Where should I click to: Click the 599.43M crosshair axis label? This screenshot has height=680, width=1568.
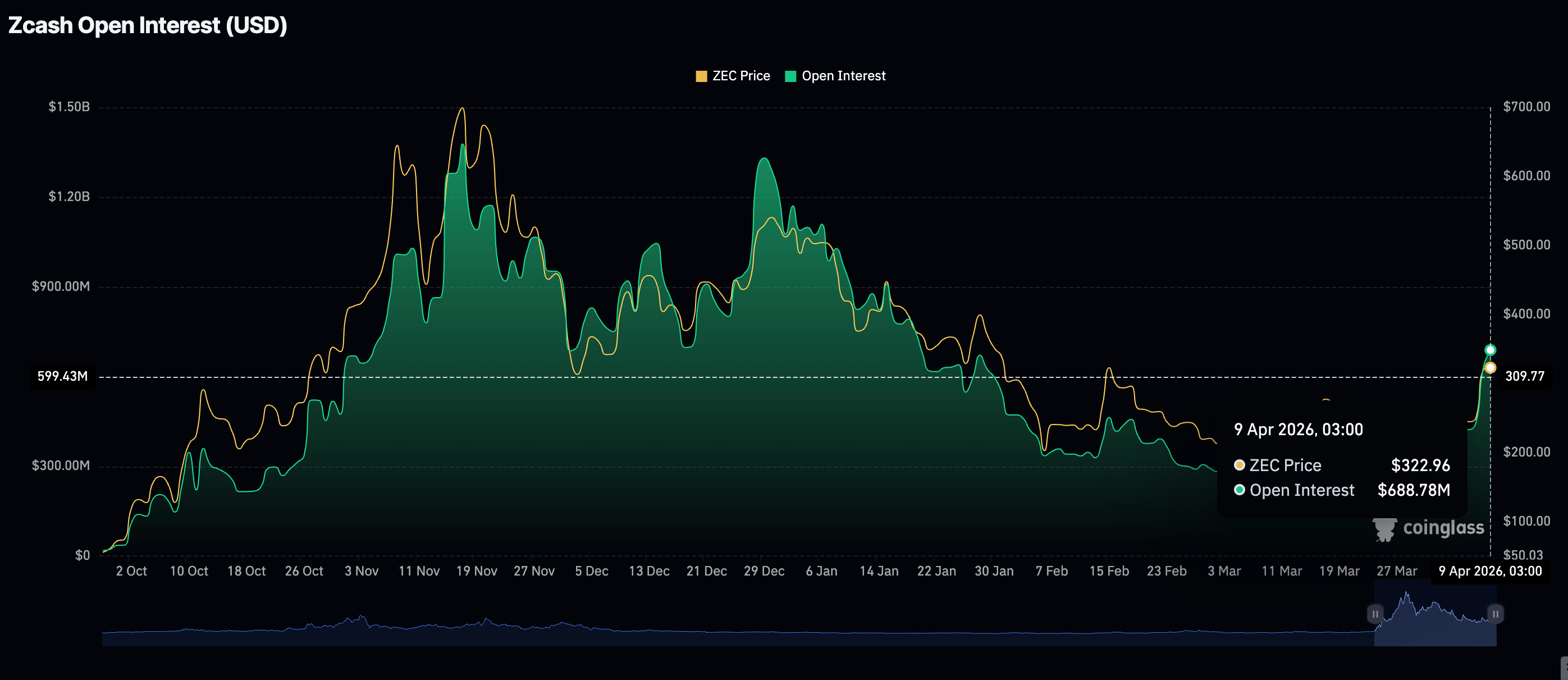point(62,376)
